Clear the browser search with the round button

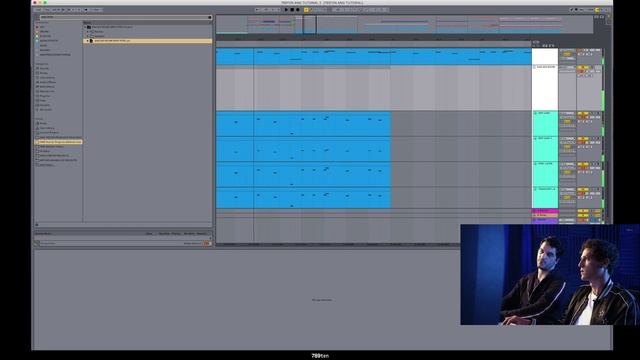(210, 17)
